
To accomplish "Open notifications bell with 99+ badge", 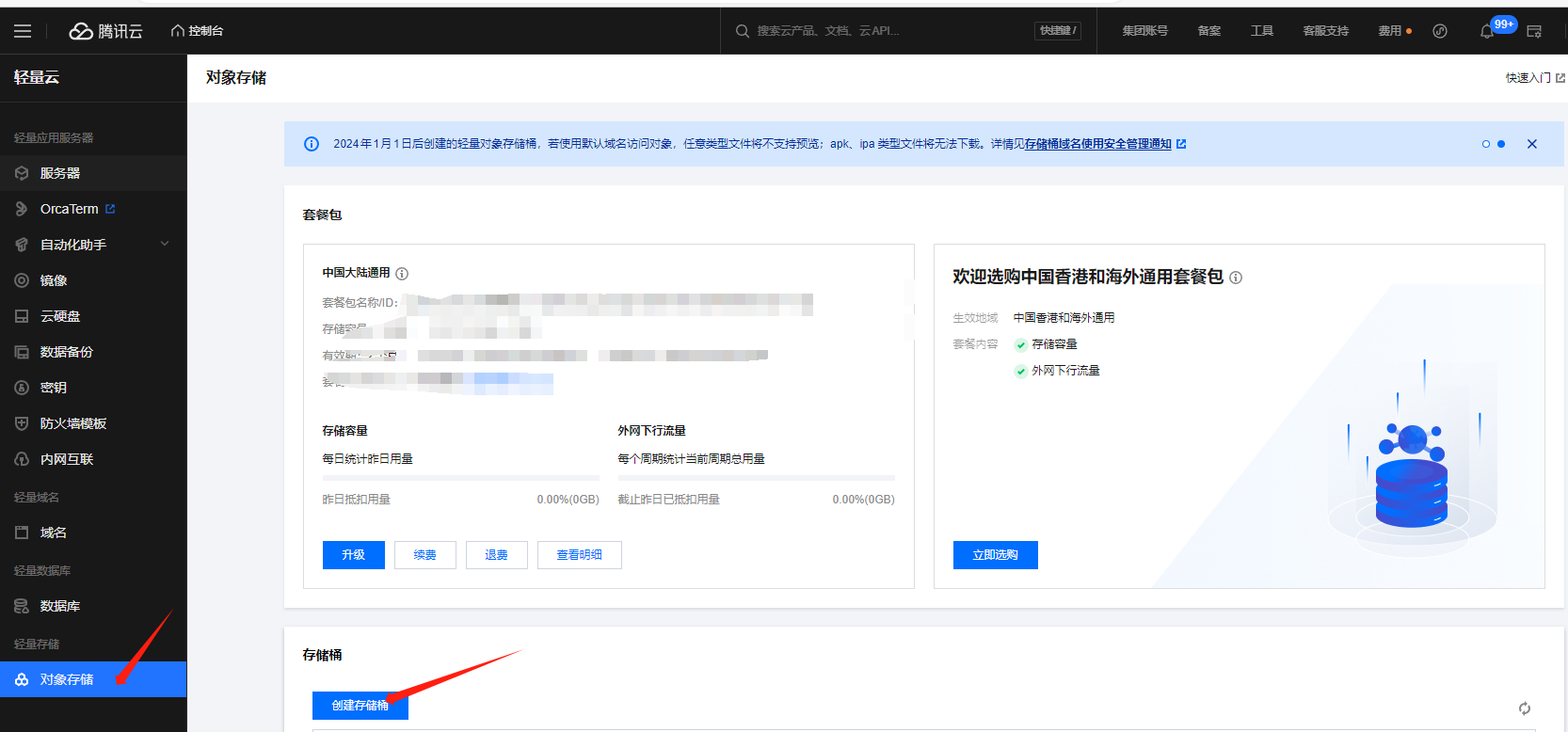I will [1487, 31].
